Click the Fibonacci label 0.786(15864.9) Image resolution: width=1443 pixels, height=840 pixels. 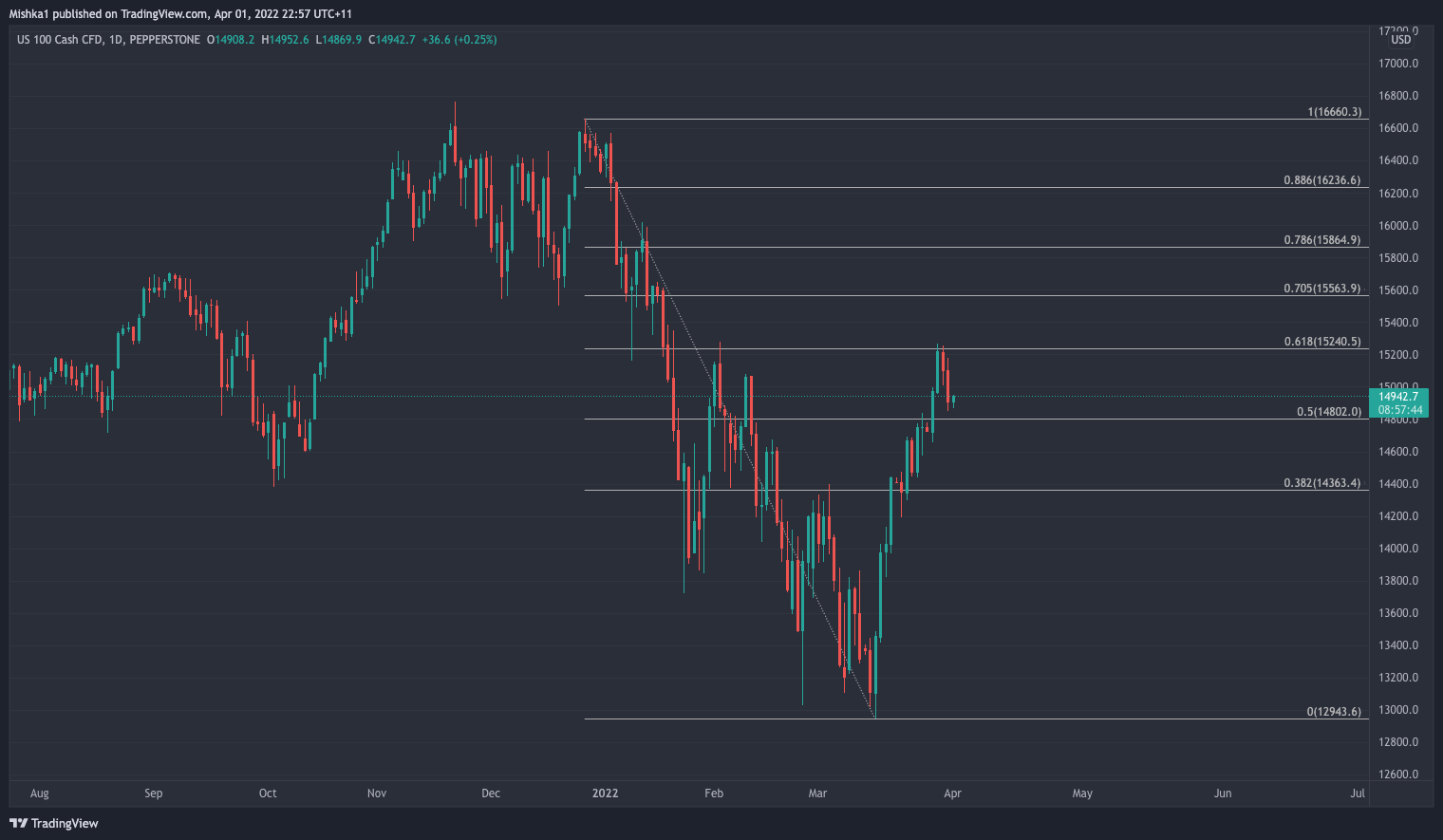coord(1322,240)
